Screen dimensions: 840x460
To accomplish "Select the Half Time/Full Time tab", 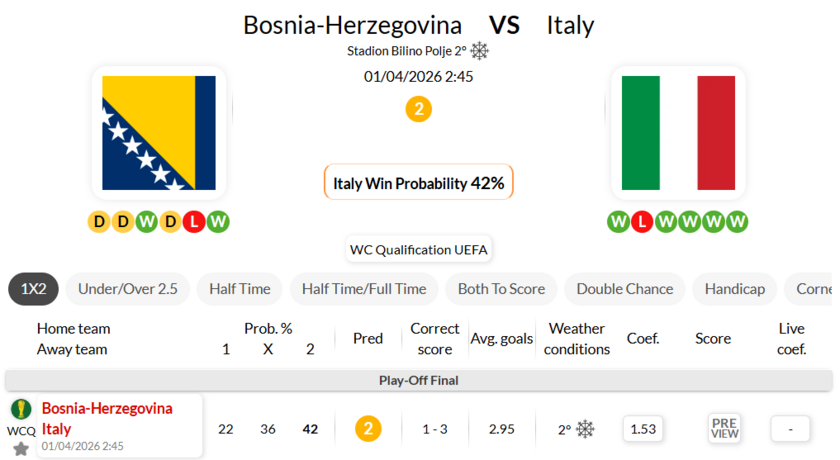I will pos(364,289).
